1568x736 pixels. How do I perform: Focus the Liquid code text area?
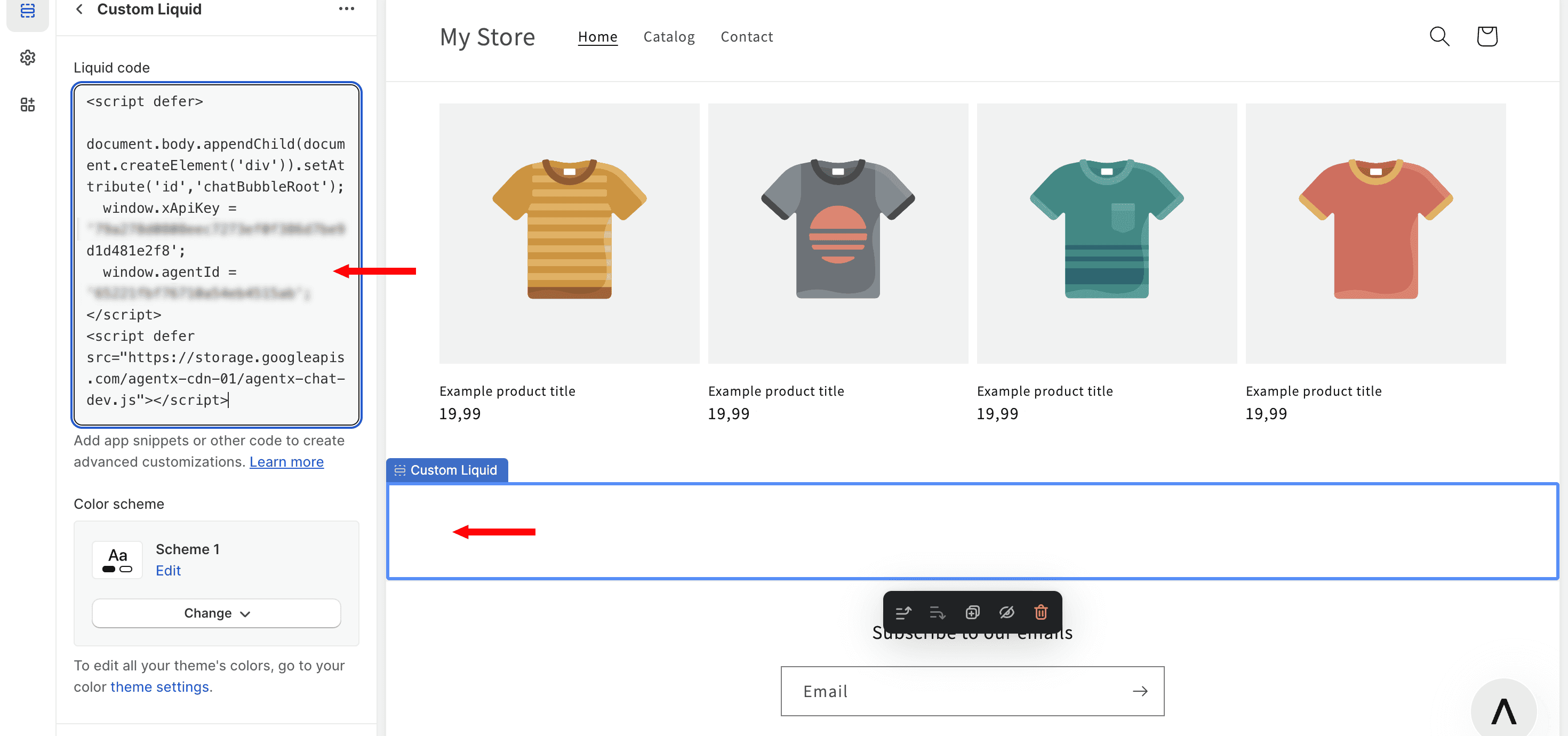(x=217, y=254)
